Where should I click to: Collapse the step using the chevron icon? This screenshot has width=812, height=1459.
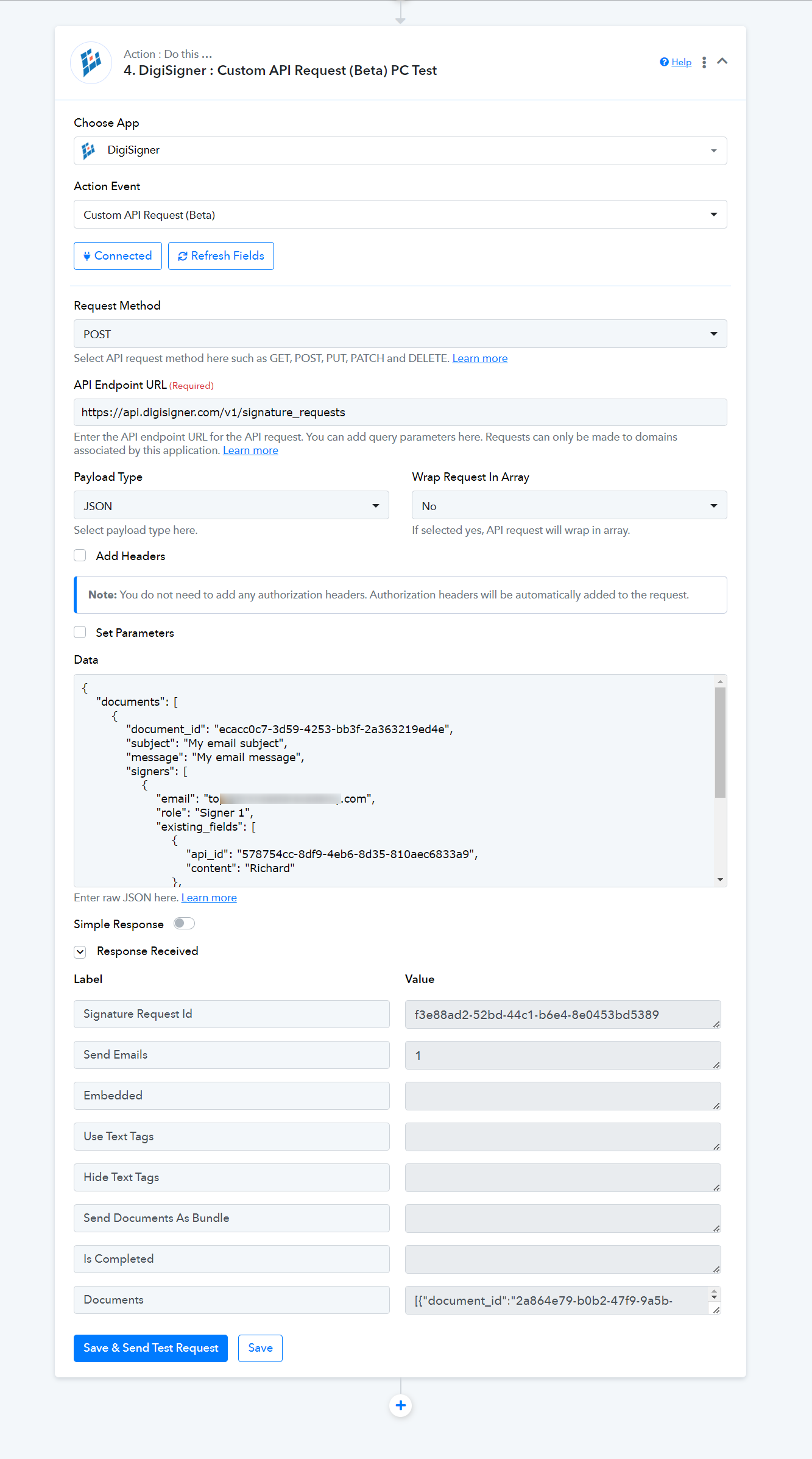722,61
